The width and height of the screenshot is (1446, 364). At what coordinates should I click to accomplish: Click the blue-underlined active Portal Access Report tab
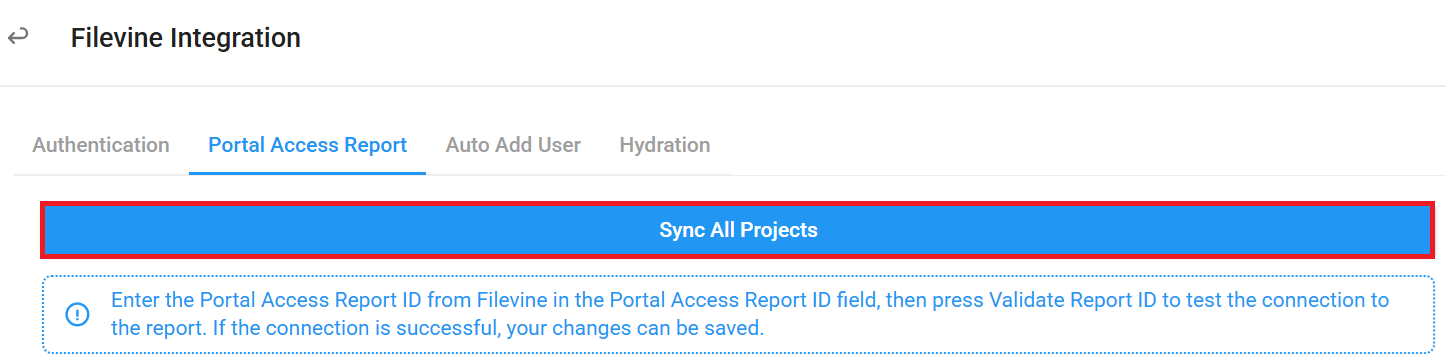click(307, 145)
